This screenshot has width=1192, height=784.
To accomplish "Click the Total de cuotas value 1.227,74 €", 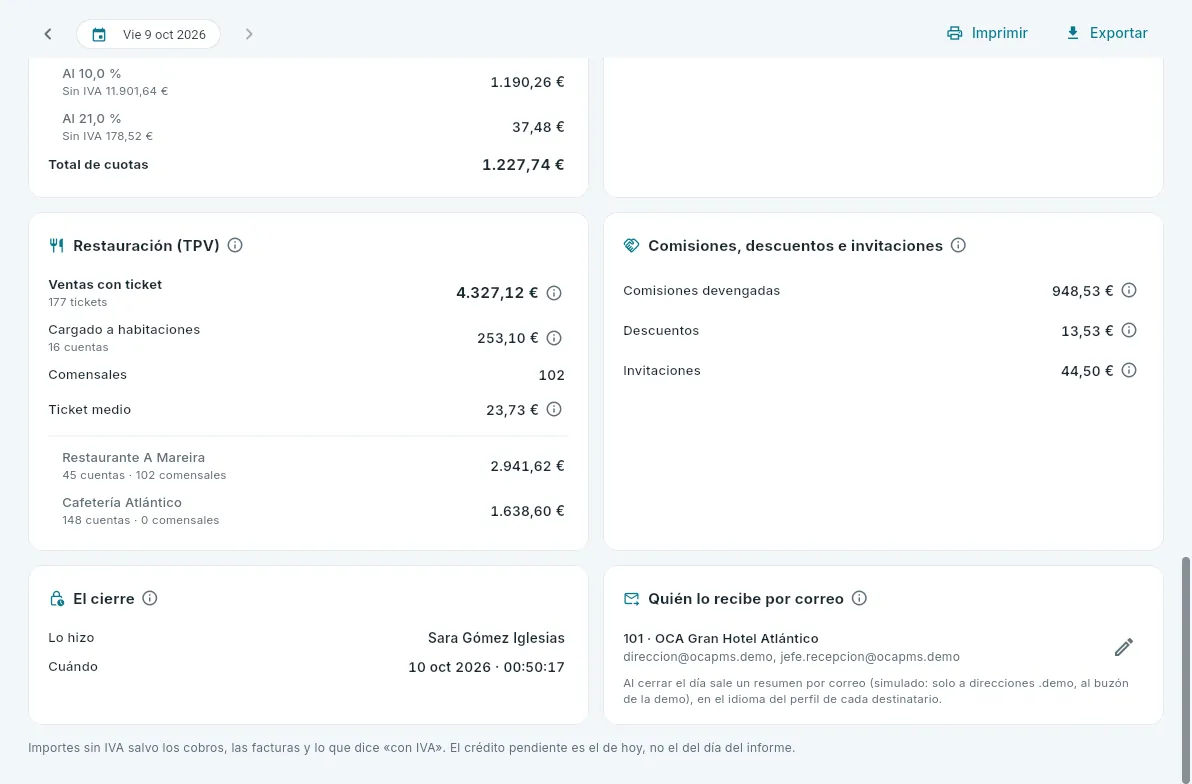I will (523, 164).
